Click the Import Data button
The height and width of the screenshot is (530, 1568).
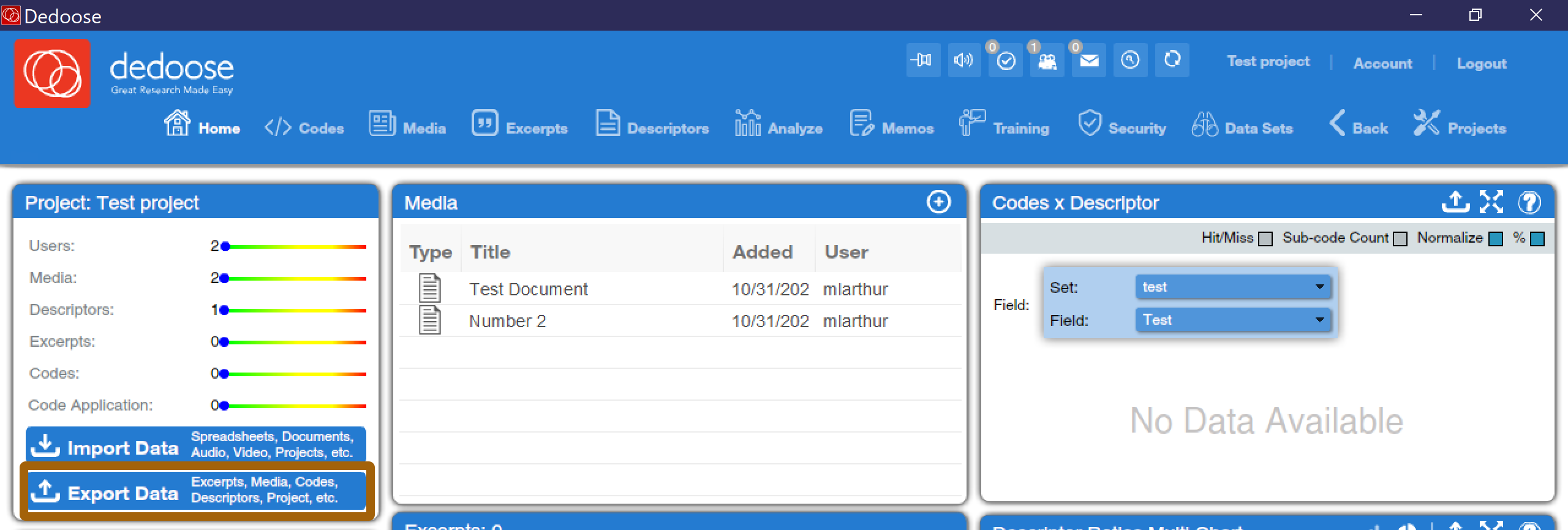pos(196,444)
